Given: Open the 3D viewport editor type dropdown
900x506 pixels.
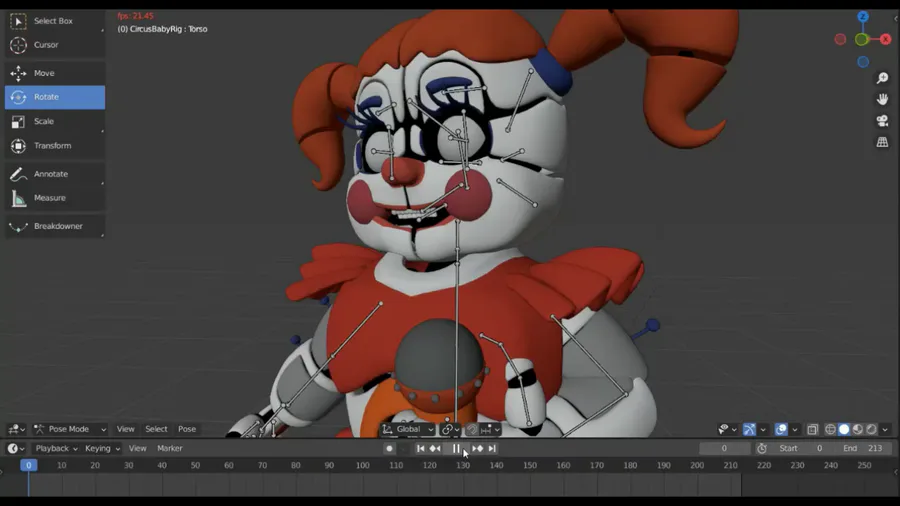Looking at the screenshot, I should [x=16, y=429].
